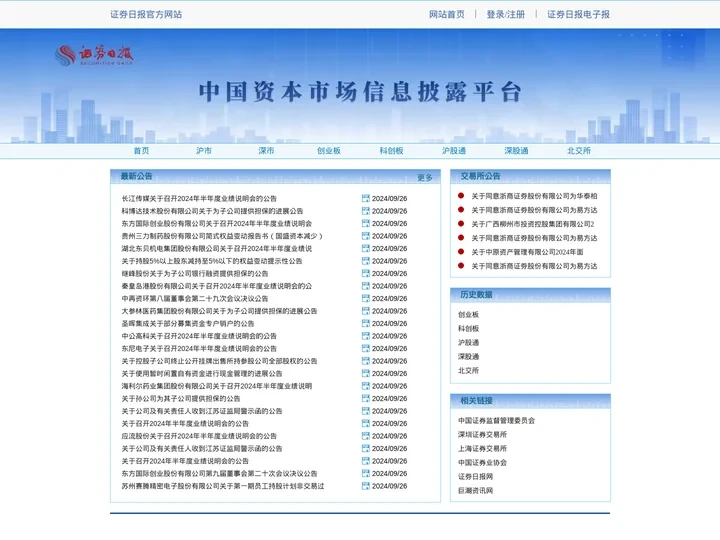
Task: Click document icon beside 应流股份 announcement
Action: pyautogui.click(x=366, y=436)
